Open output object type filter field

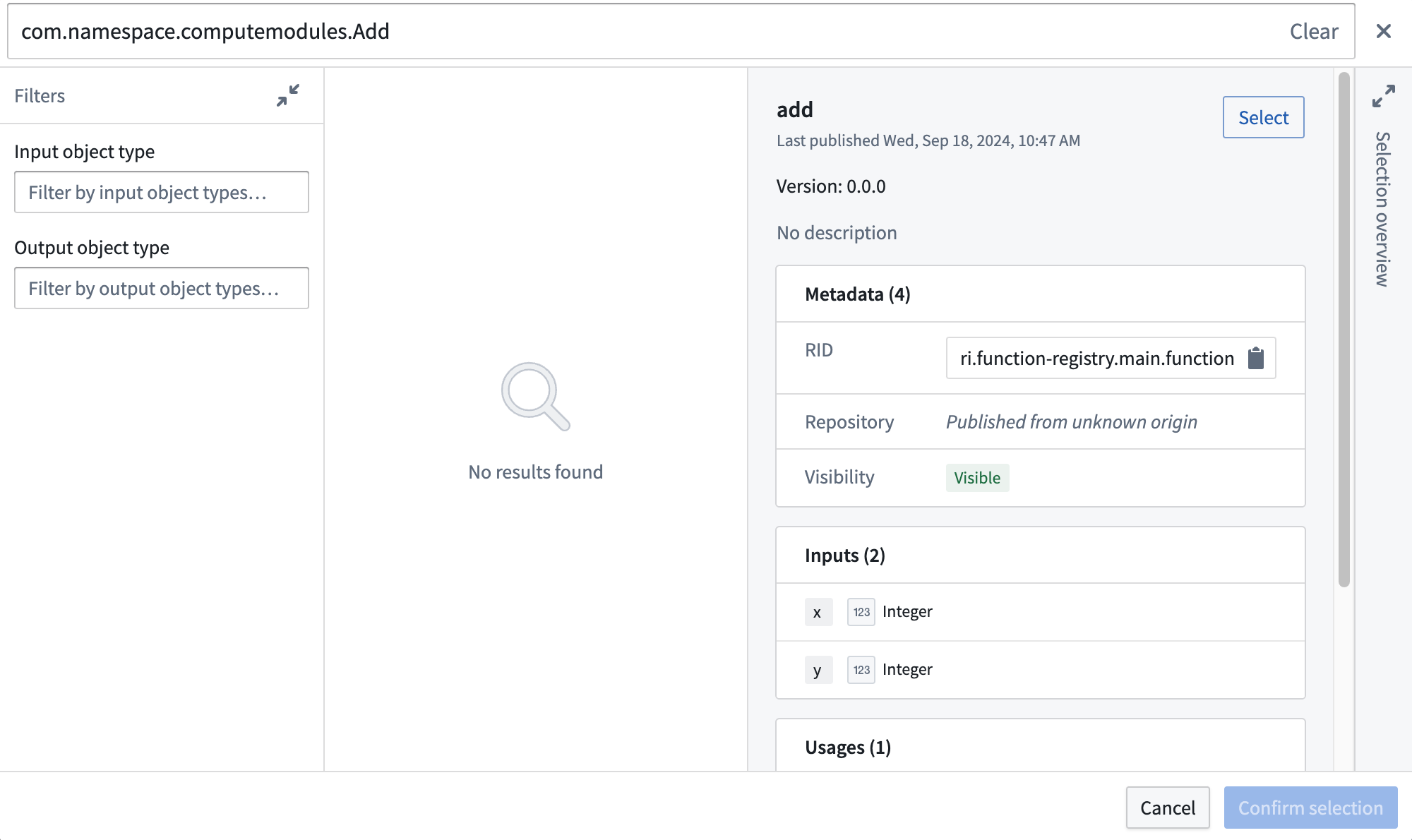[x=162, y=288]
